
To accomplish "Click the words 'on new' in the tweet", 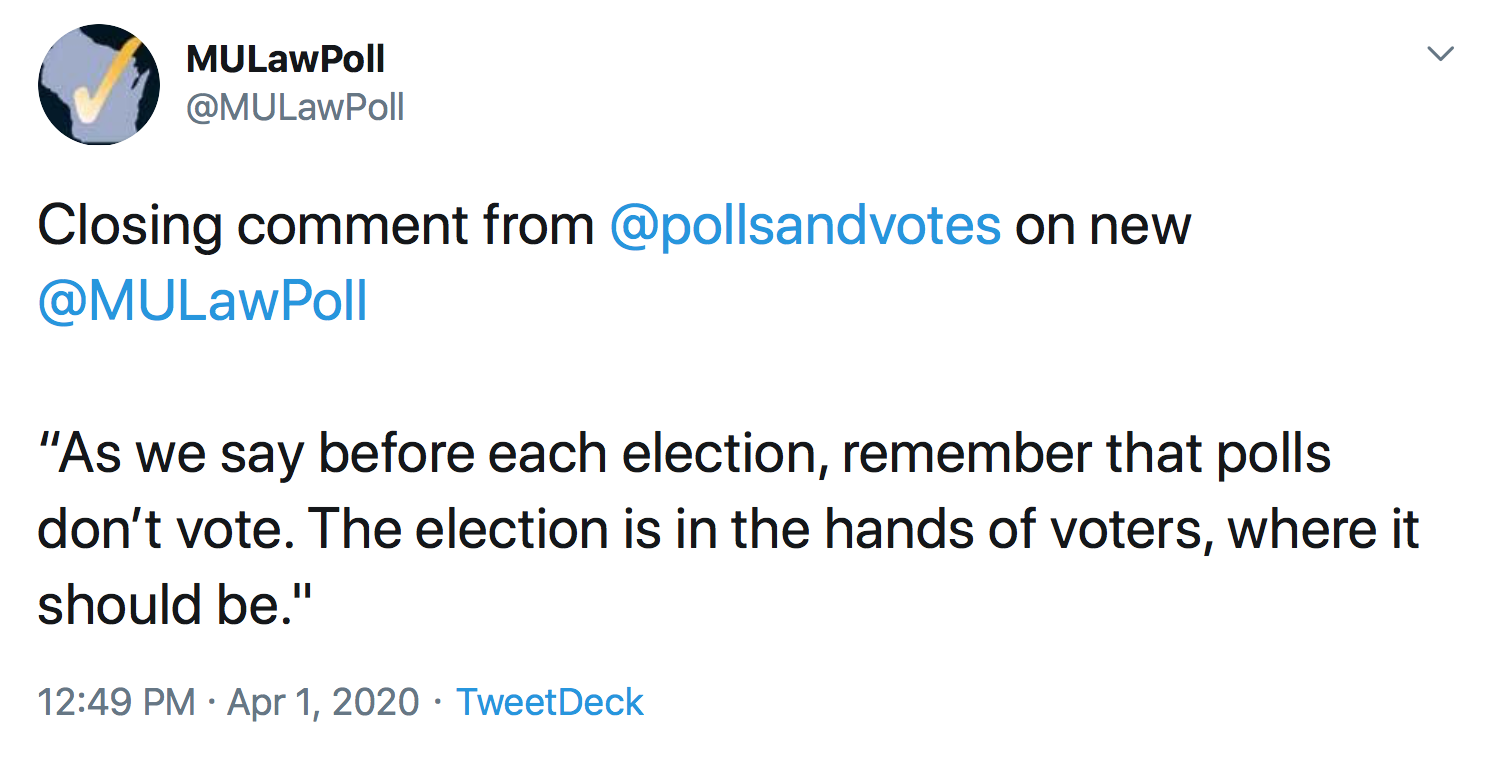I will point(1103,227).
